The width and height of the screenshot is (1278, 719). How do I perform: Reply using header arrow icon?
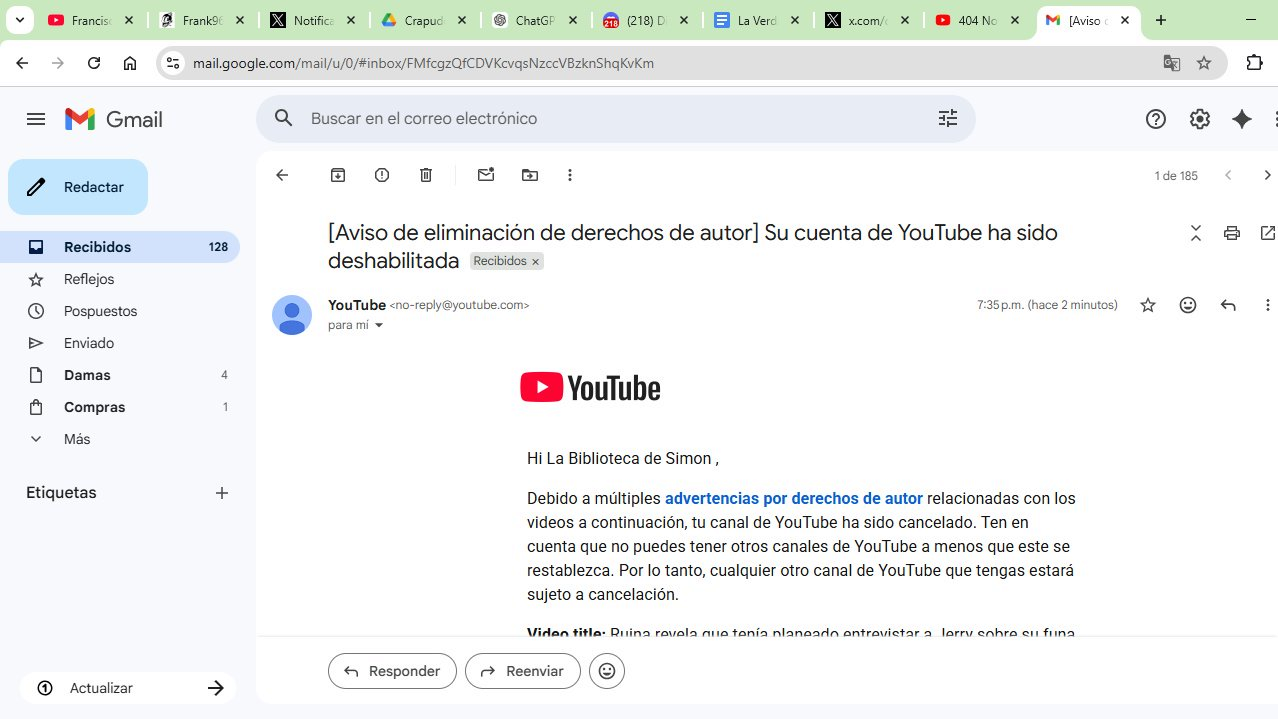[1228, 305]
